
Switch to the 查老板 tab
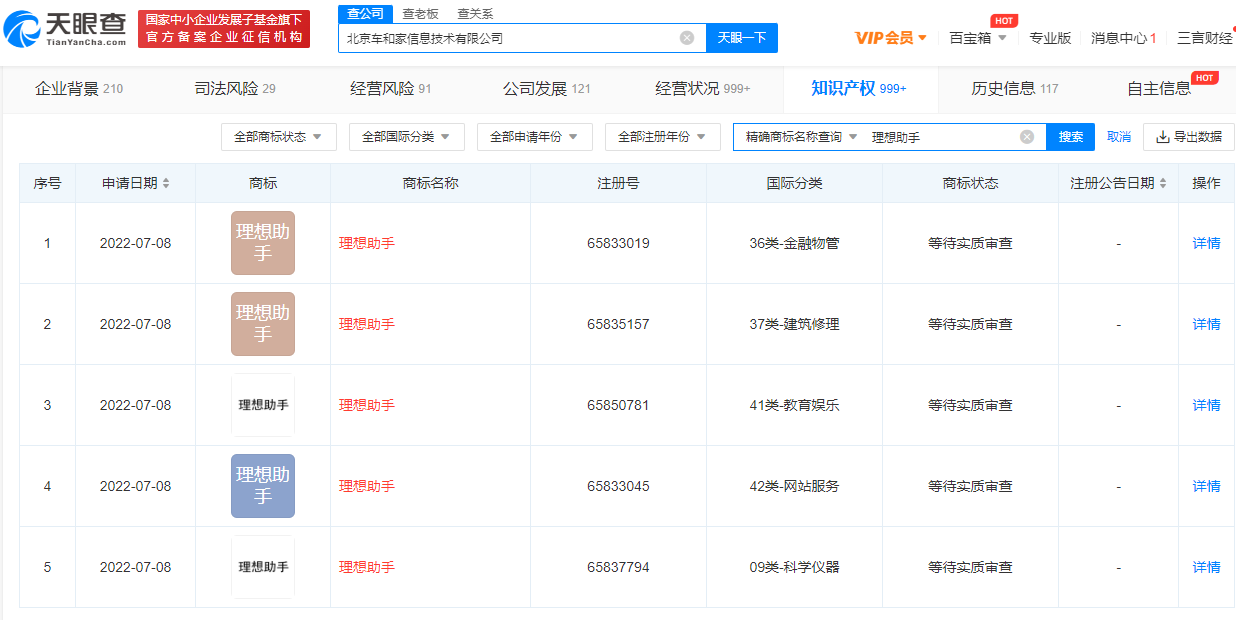(x=420, y=13)
